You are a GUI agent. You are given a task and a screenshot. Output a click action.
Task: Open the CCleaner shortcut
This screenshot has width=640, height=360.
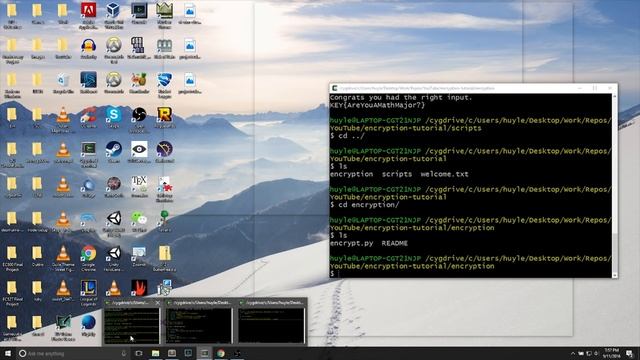(88, 118)
